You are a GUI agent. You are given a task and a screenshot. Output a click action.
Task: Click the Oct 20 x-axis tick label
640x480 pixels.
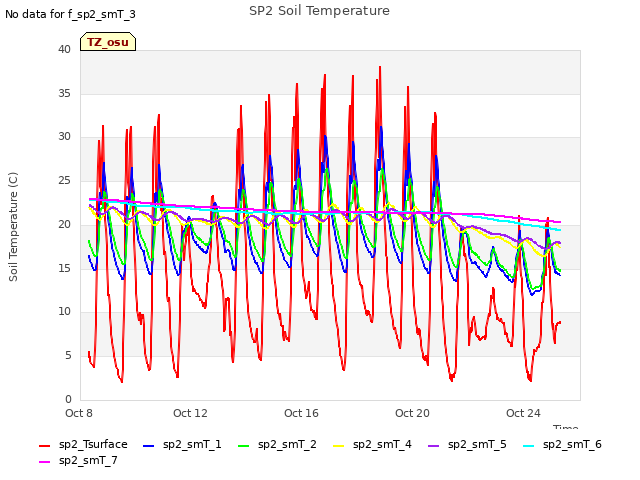(x=412, y=413)
